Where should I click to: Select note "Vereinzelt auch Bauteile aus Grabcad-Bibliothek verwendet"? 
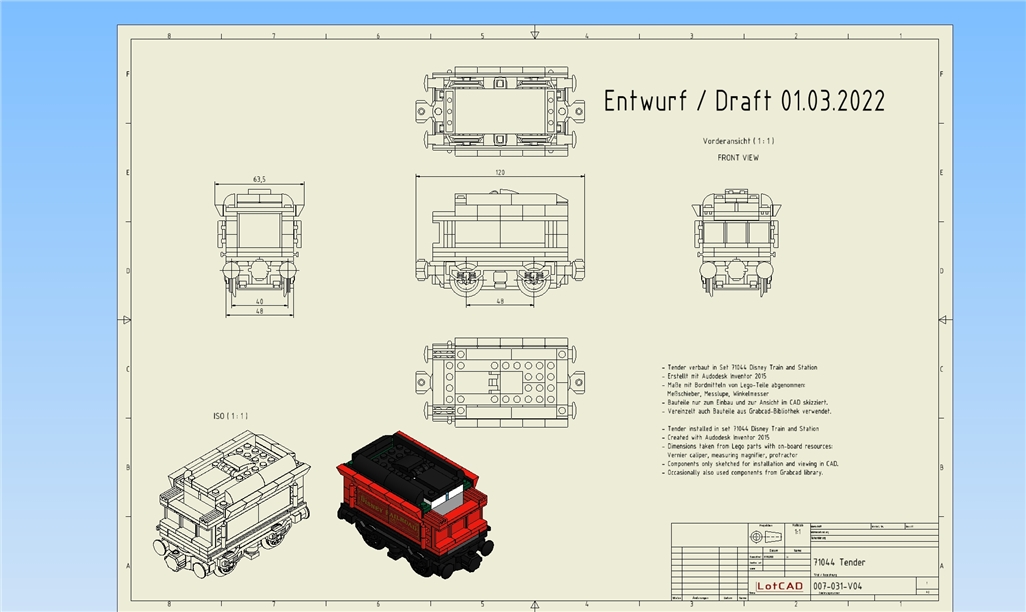(x=747, y=412)
